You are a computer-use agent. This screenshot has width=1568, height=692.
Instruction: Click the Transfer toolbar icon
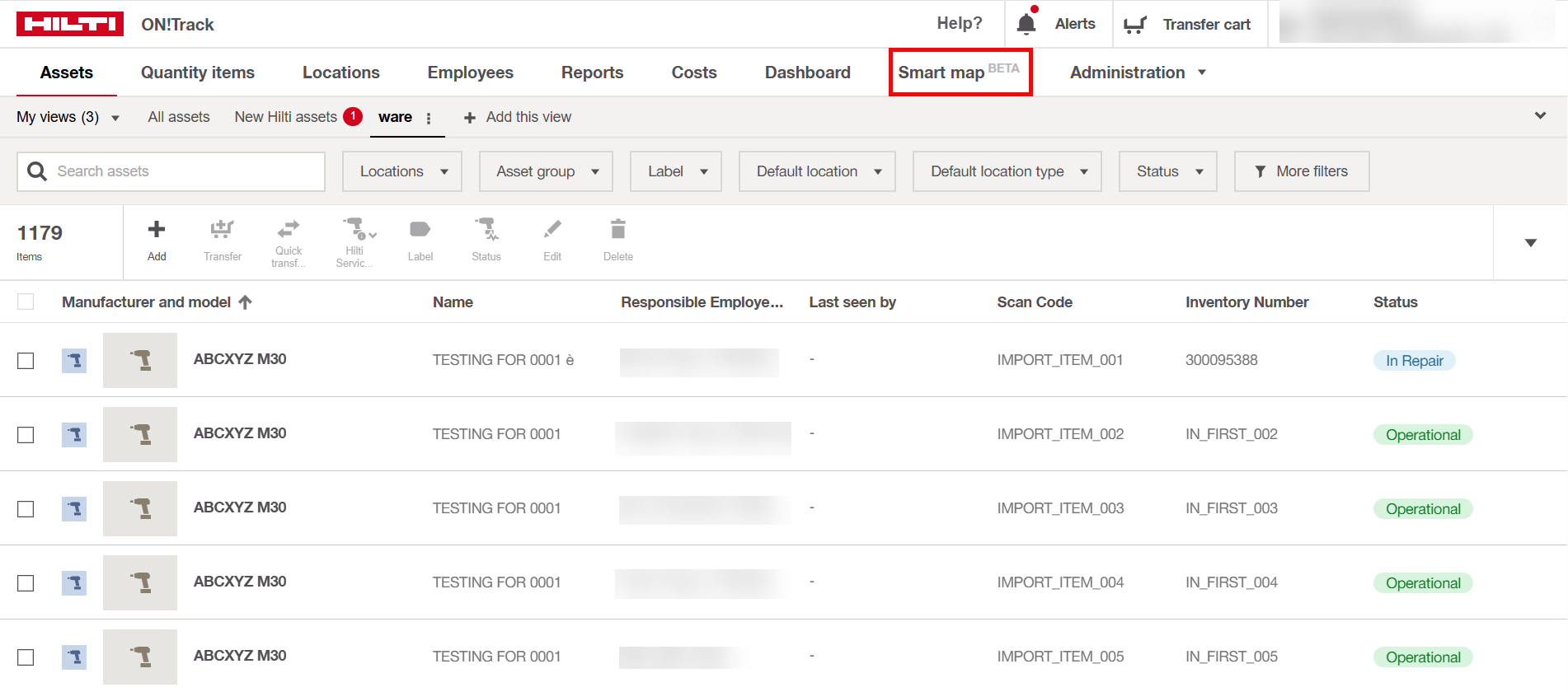click(x=222, y=230)
